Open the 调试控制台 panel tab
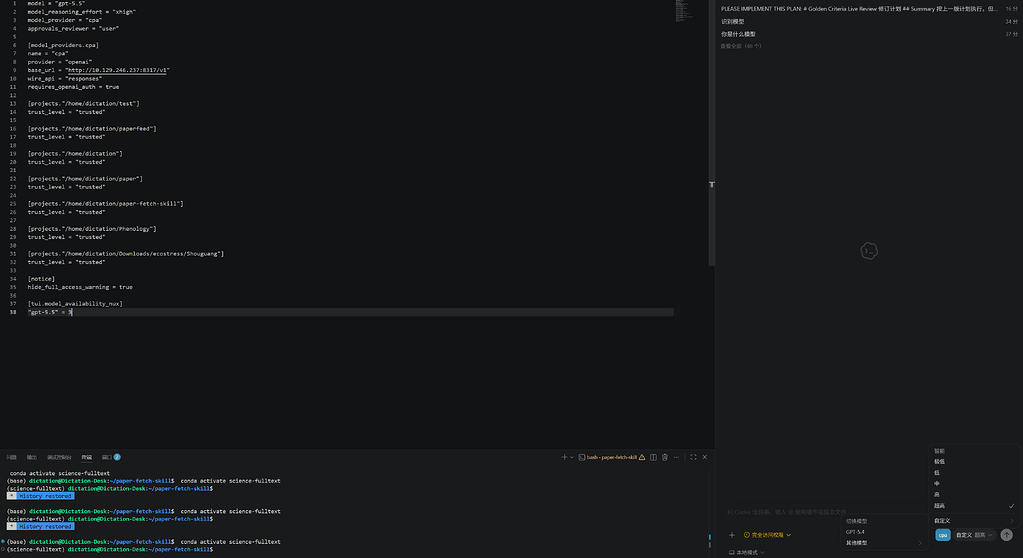The image size is (1023, 558). coord(59,457)
